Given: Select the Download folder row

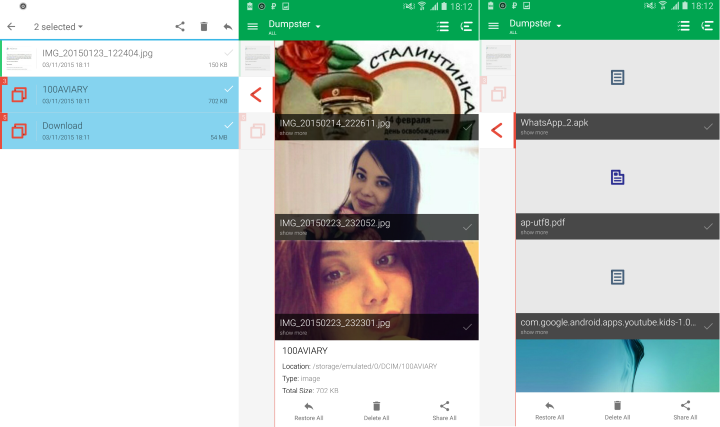Looking at the screenshot, I should [120, 131].
